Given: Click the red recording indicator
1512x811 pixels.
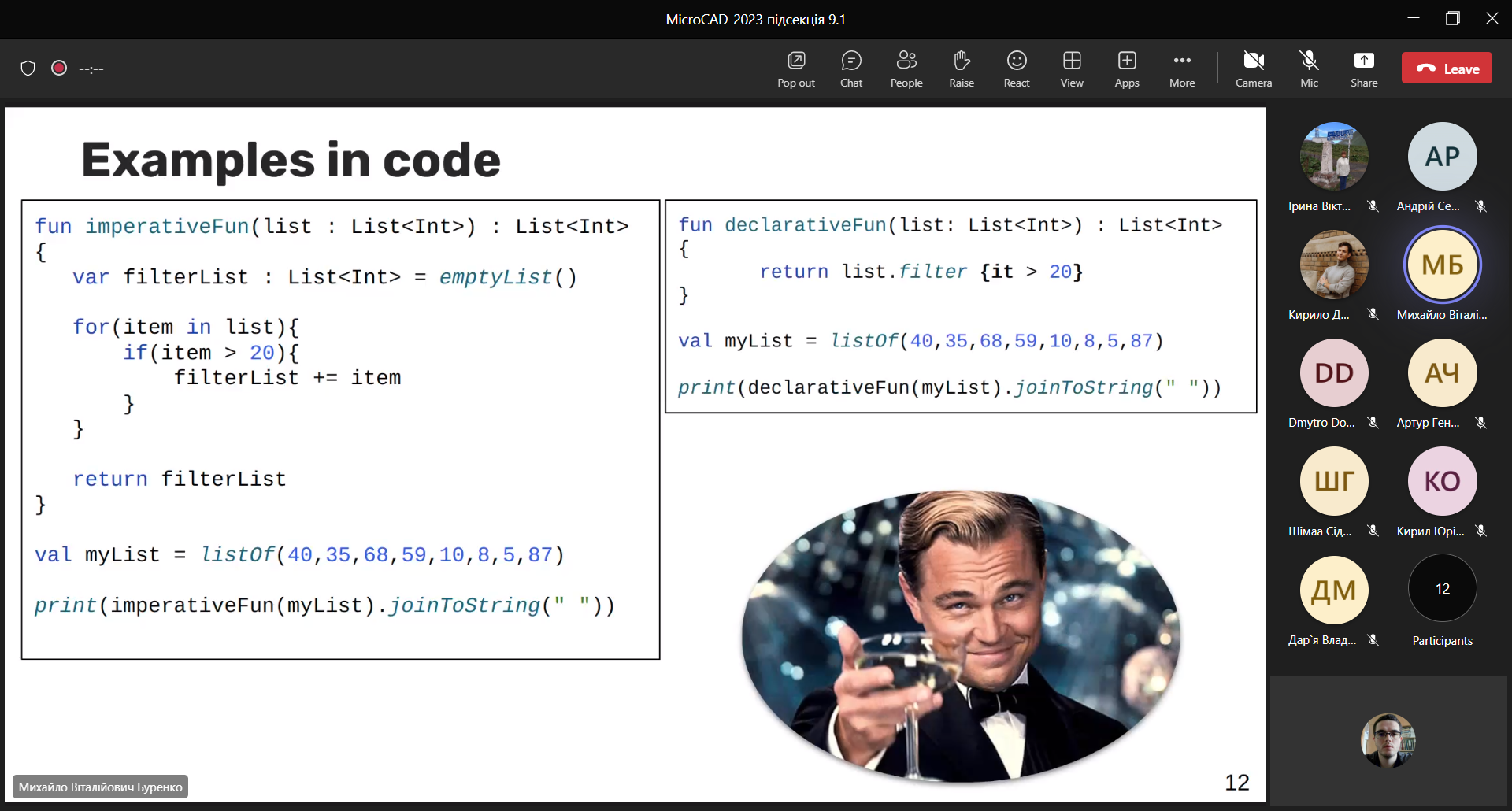Looking at the screenshot, I should pos(59,69).
